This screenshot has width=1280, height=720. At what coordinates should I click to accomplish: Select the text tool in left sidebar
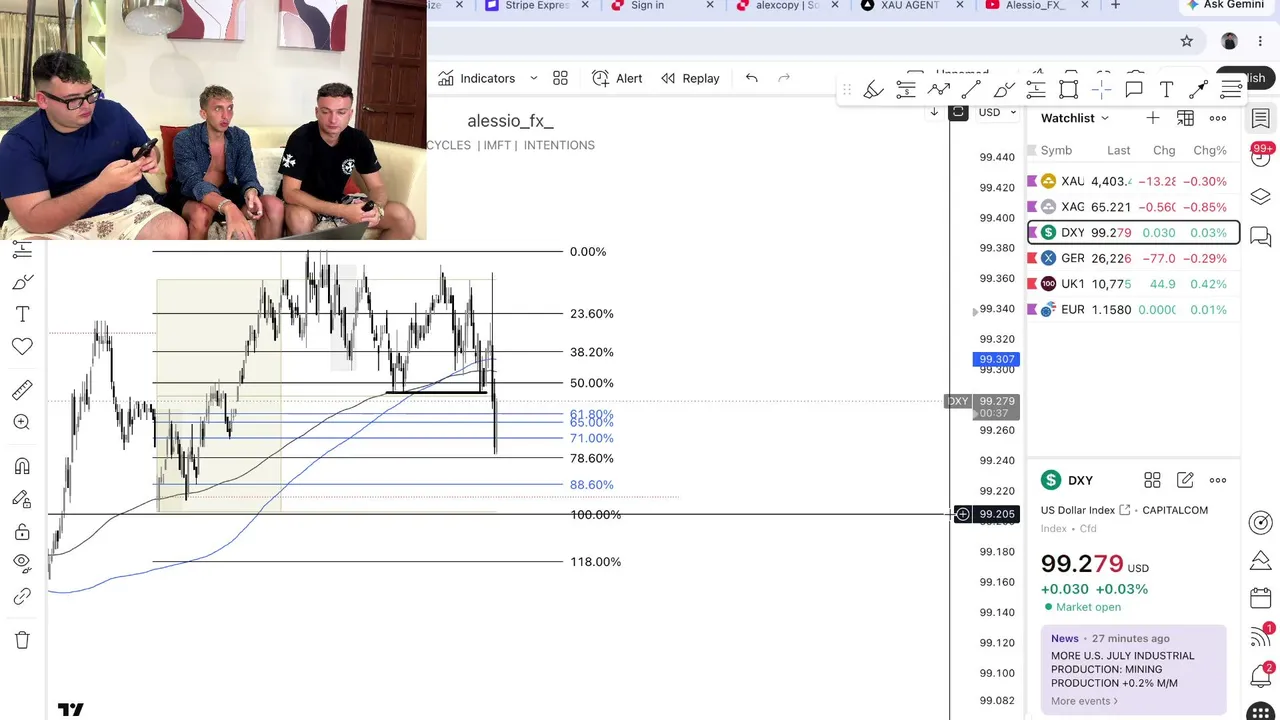(x=22, y=315)
